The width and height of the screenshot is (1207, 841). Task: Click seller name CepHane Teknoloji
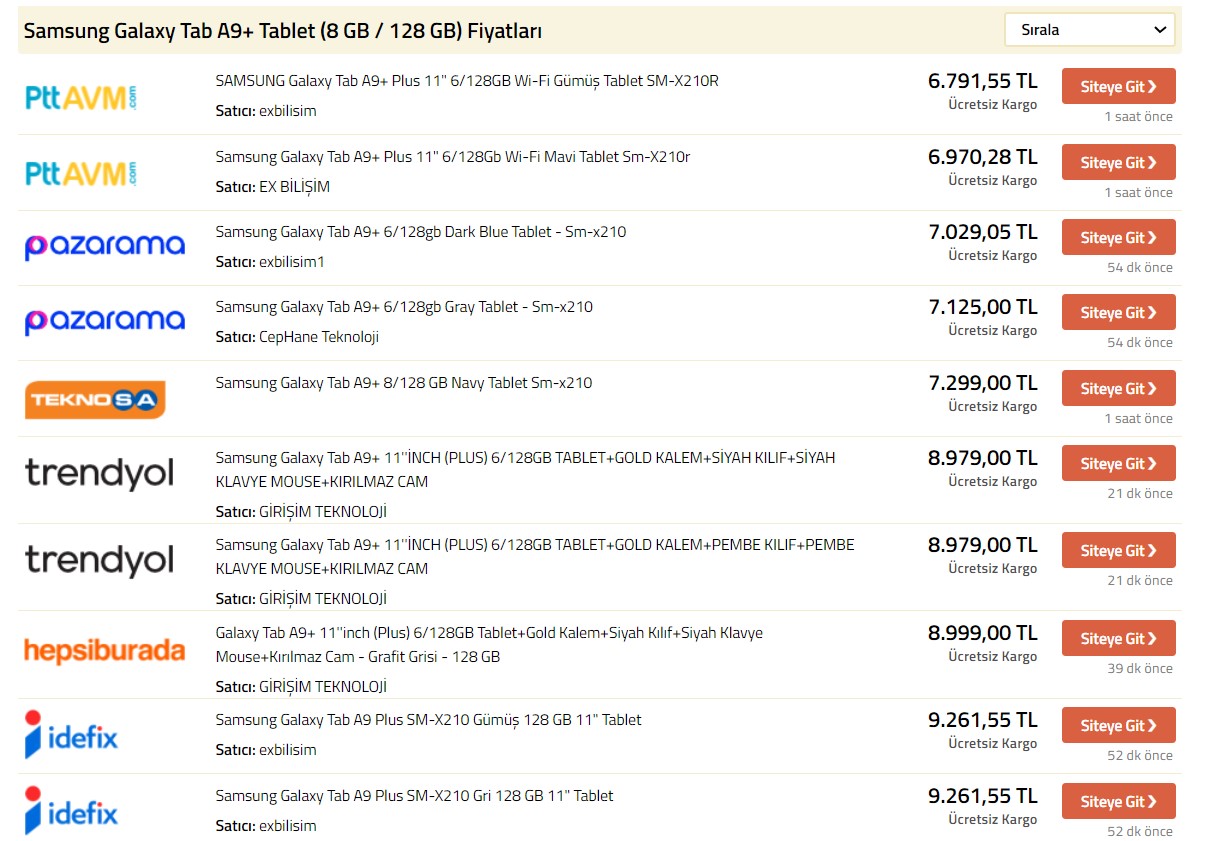tap(319, 337)
